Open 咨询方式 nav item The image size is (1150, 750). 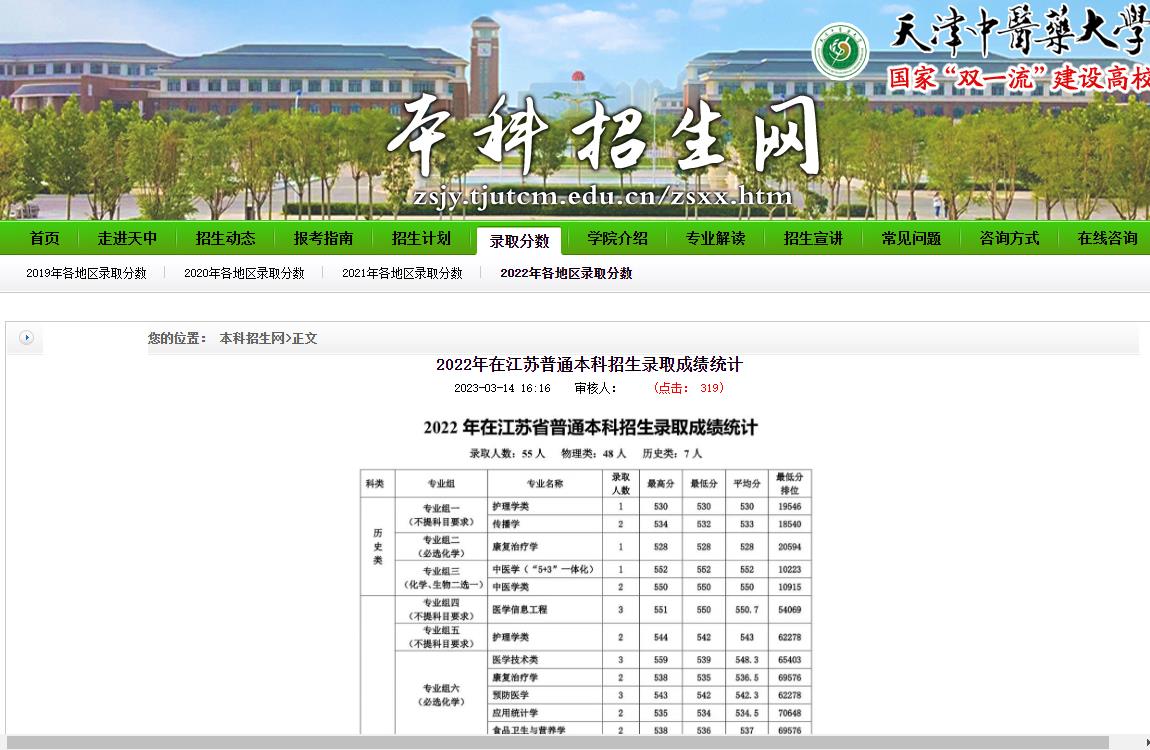point(1009,238)
